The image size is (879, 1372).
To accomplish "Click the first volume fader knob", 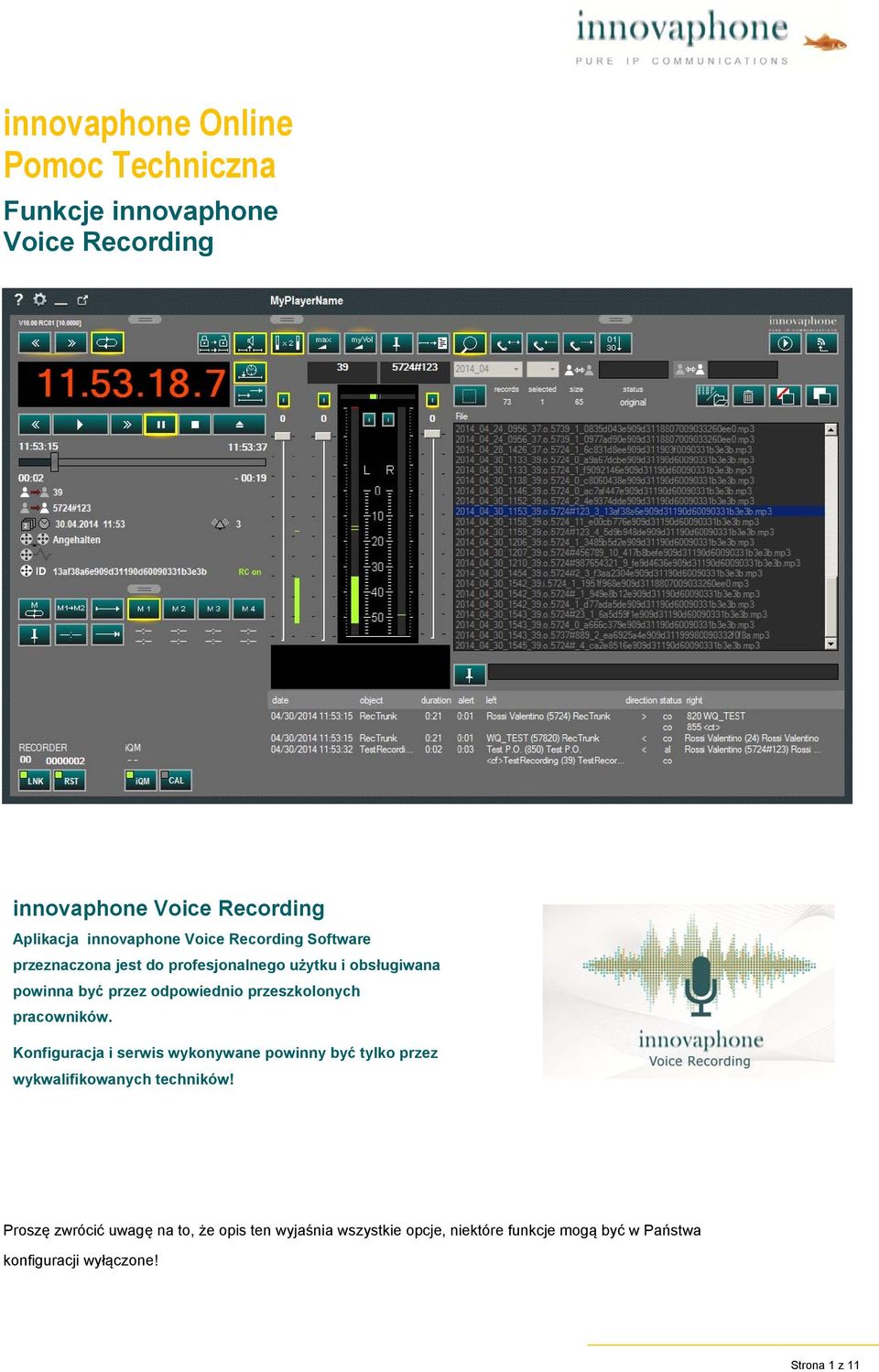I will (284, 436).
